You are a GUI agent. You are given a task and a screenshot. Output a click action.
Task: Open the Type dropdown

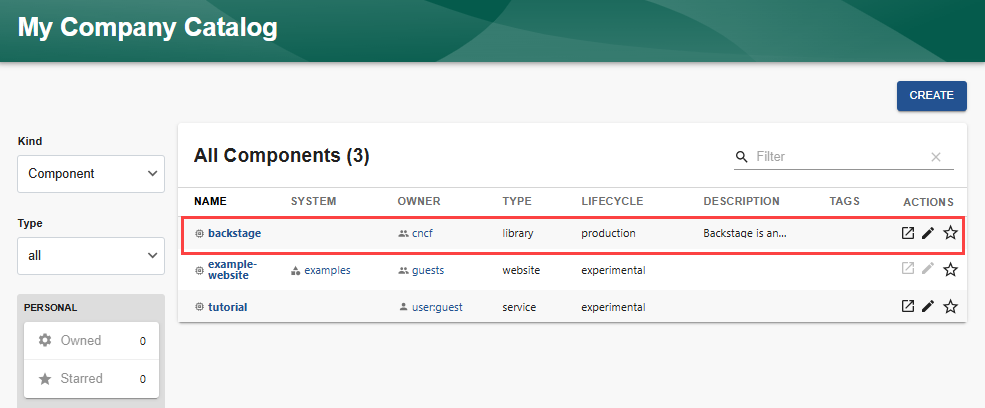91,256
